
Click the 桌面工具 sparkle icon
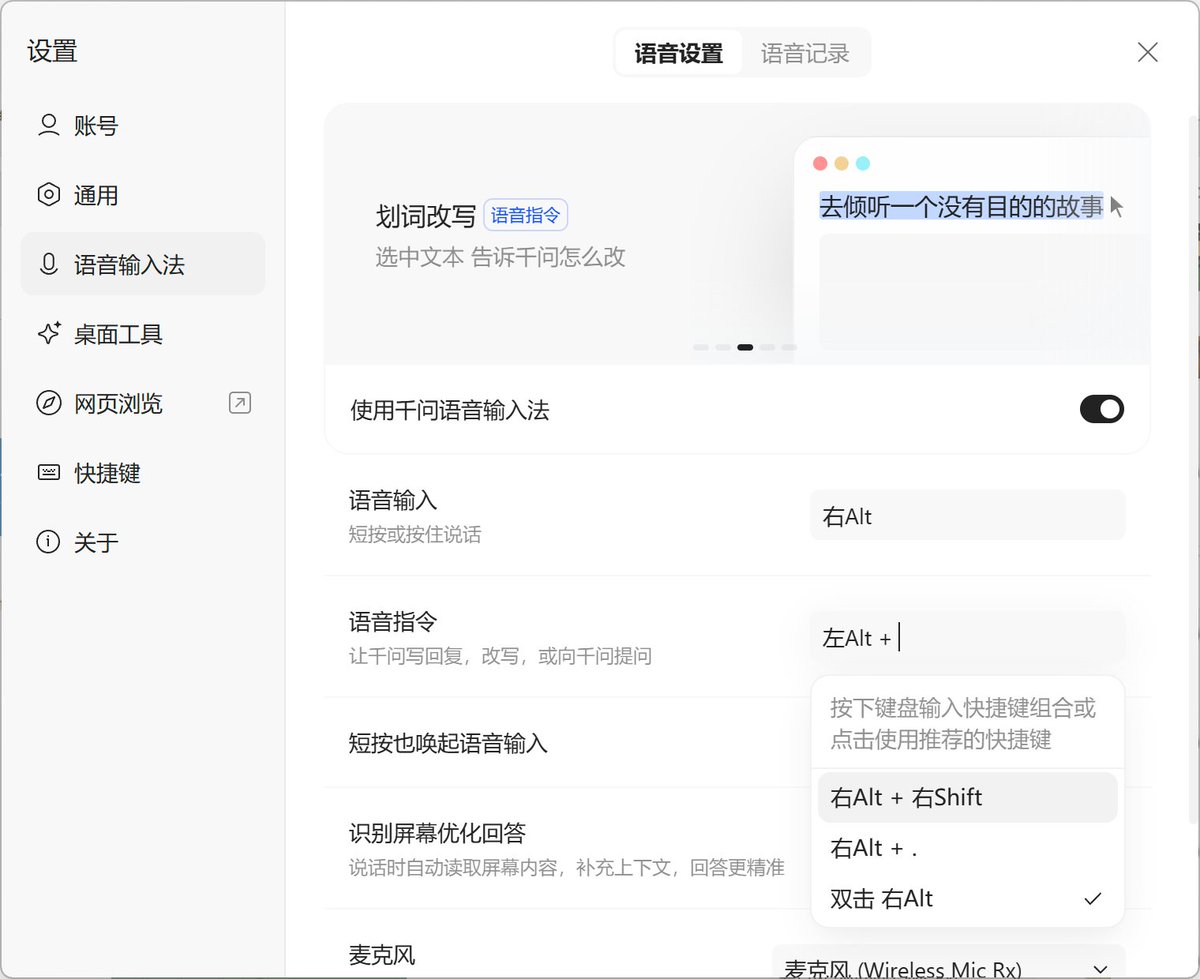[48, 334]
